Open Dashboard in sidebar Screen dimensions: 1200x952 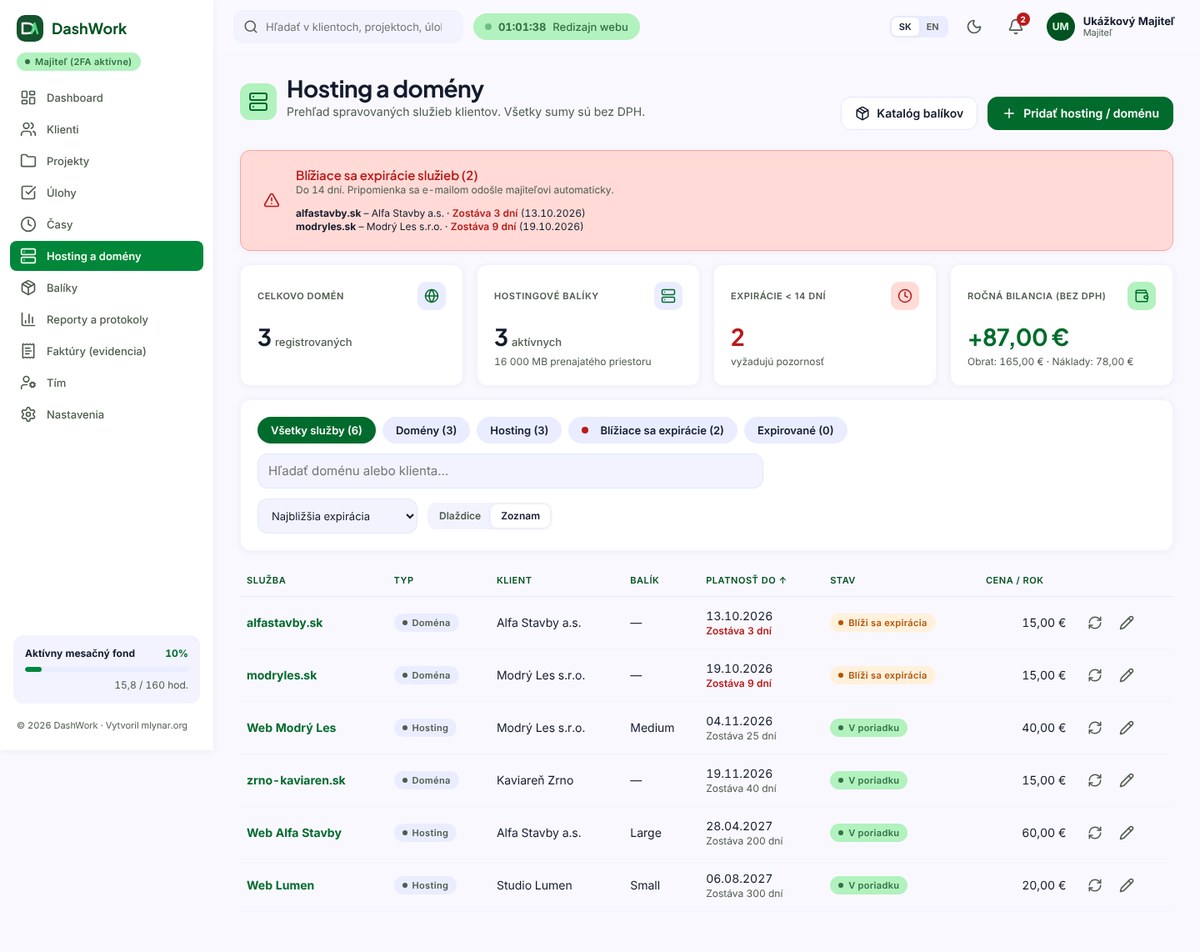click(106, 98)
